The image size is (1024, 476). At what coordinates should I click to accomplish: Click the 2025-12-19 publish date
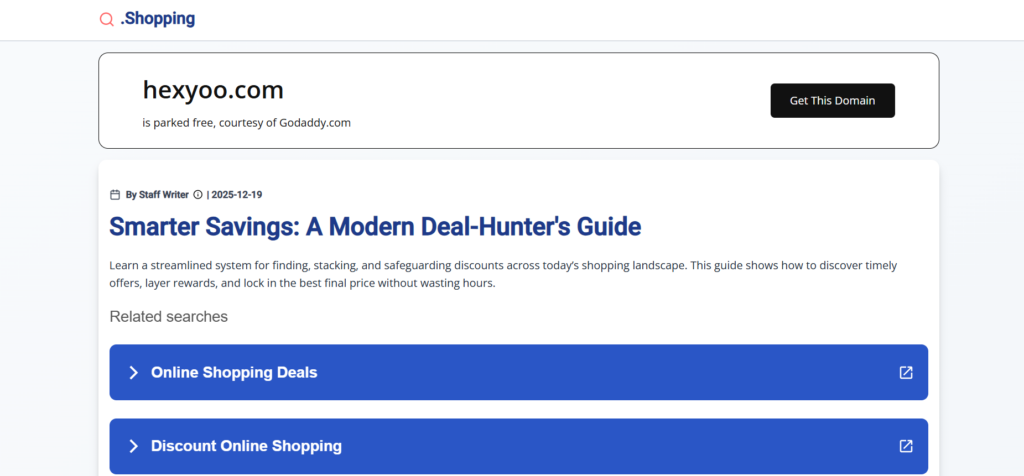(x=237, y=195)
